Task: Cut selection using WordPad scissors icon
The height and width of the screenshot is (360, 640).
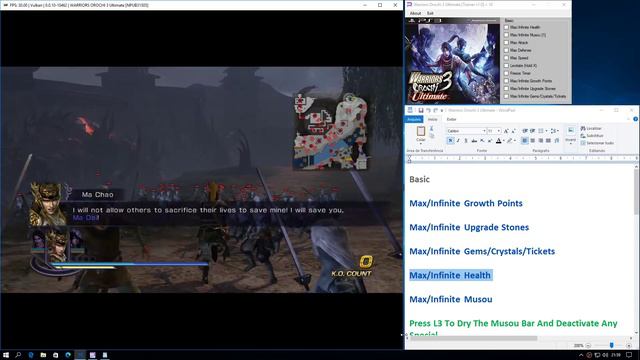Action: tap(431, 129)
